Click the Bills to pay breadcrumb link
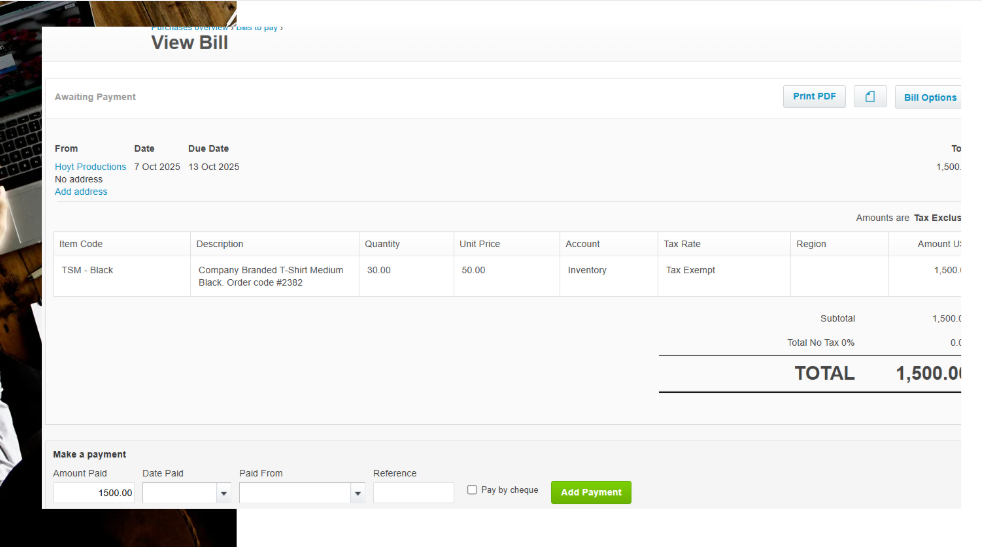982x547 pixels. tap(256, 28)
